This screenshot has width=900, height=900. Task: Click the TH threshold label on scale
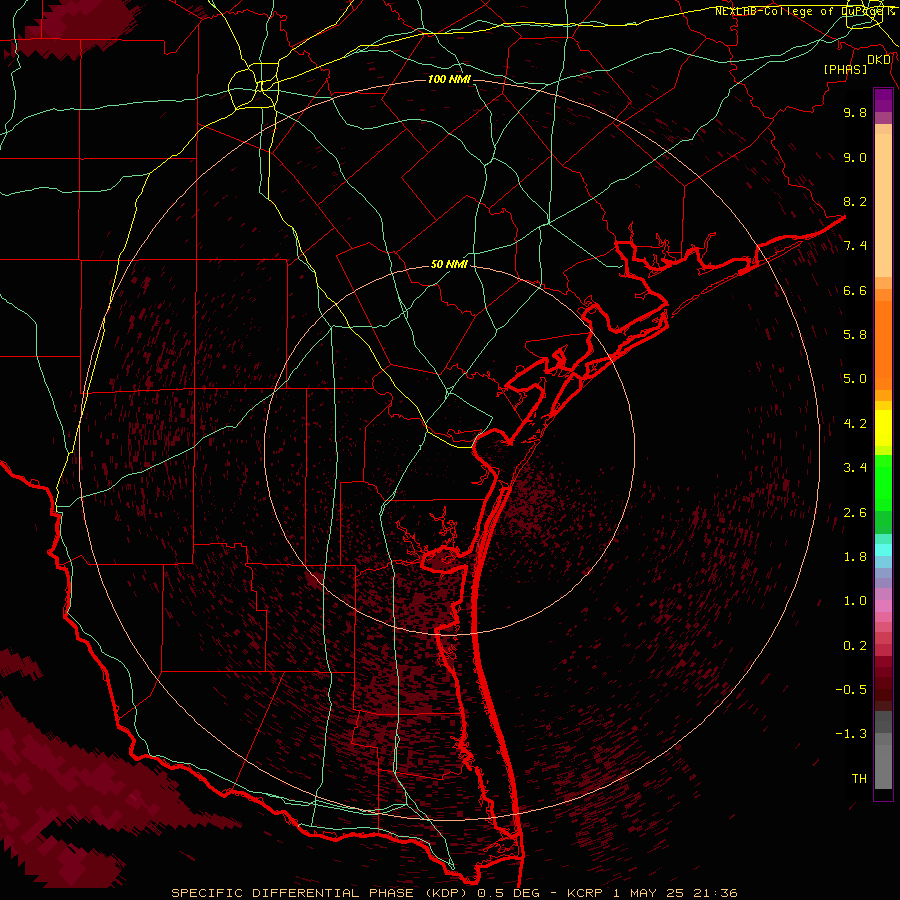(x=859, y=779)
